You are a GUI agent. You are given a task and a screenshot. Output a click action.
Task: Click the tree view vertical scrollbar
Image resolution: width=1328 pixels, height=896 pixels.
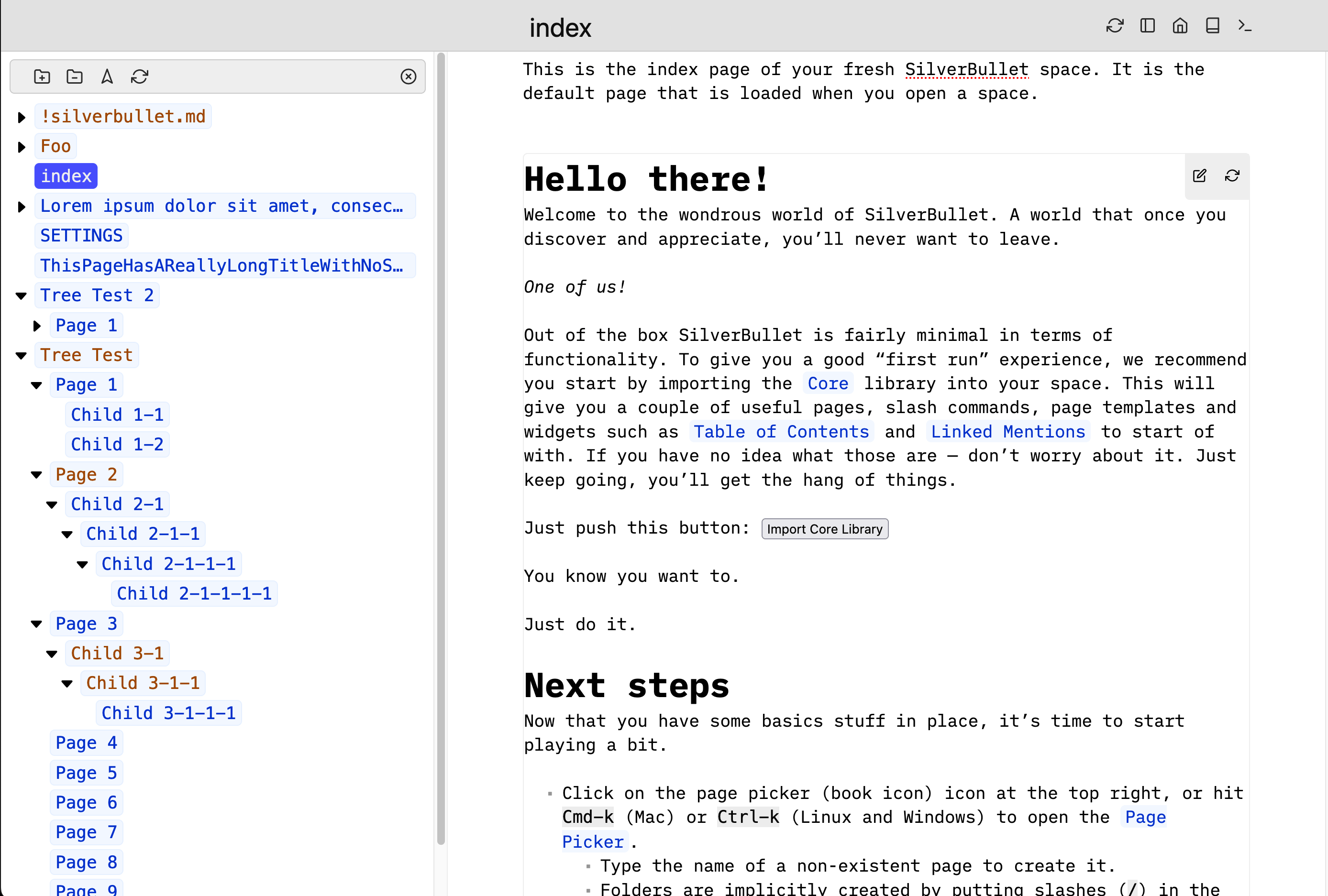click(441, 446)
